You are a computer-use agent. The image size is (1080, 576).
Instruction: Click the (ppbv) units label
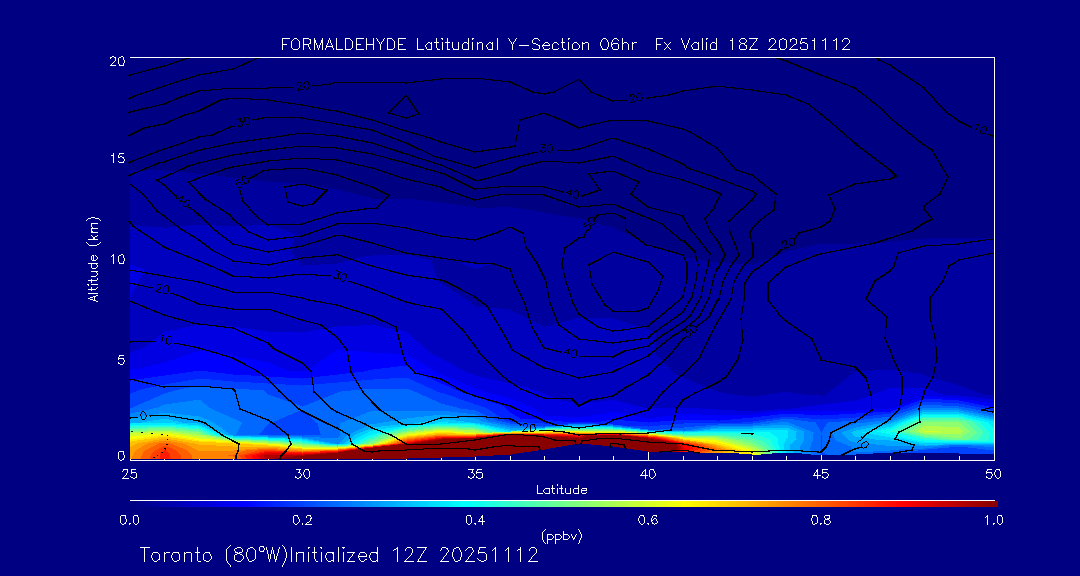(x=561, y=536)
